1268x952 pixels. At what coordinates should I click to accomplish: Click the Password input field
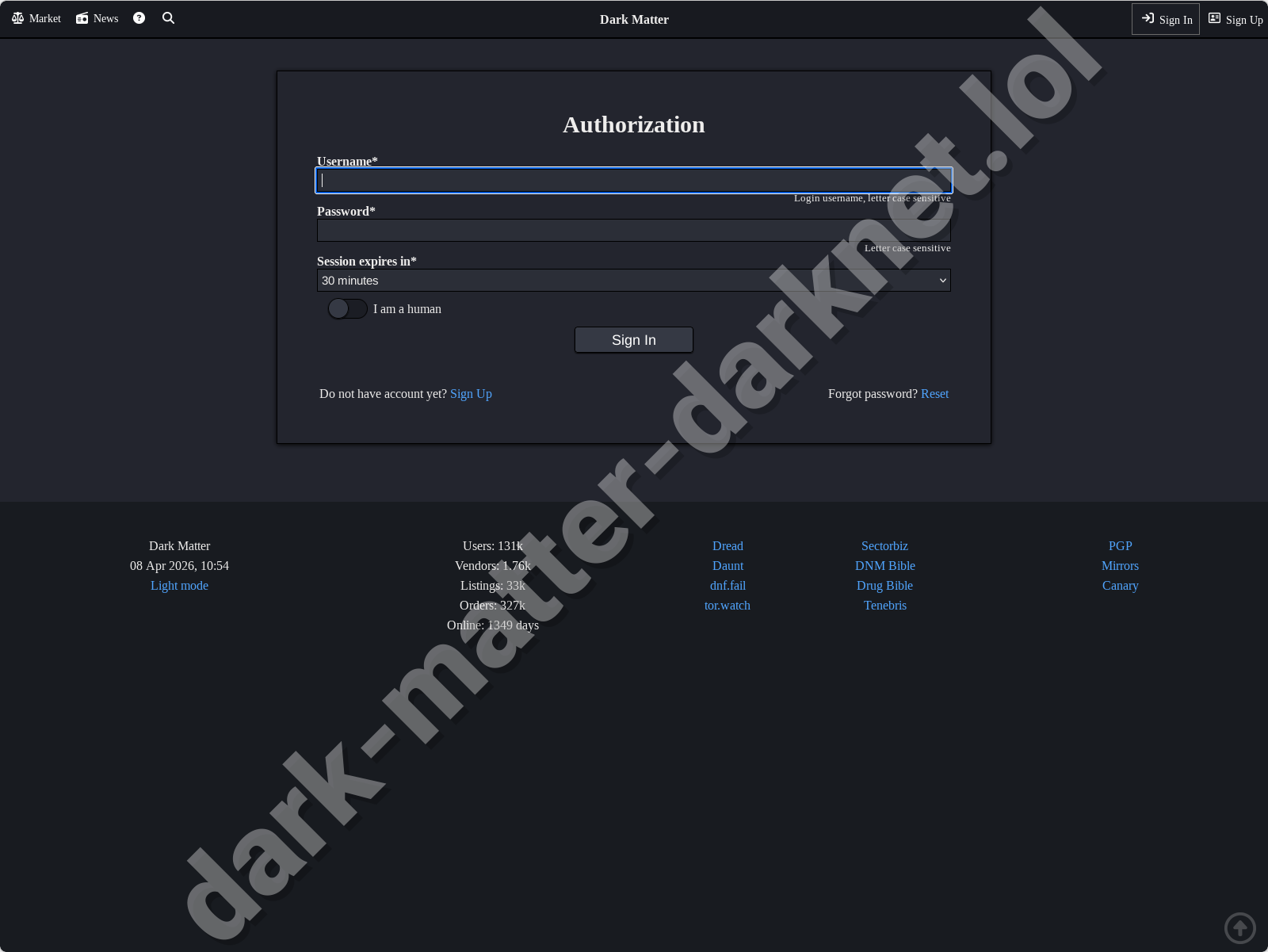pos(633,230)
